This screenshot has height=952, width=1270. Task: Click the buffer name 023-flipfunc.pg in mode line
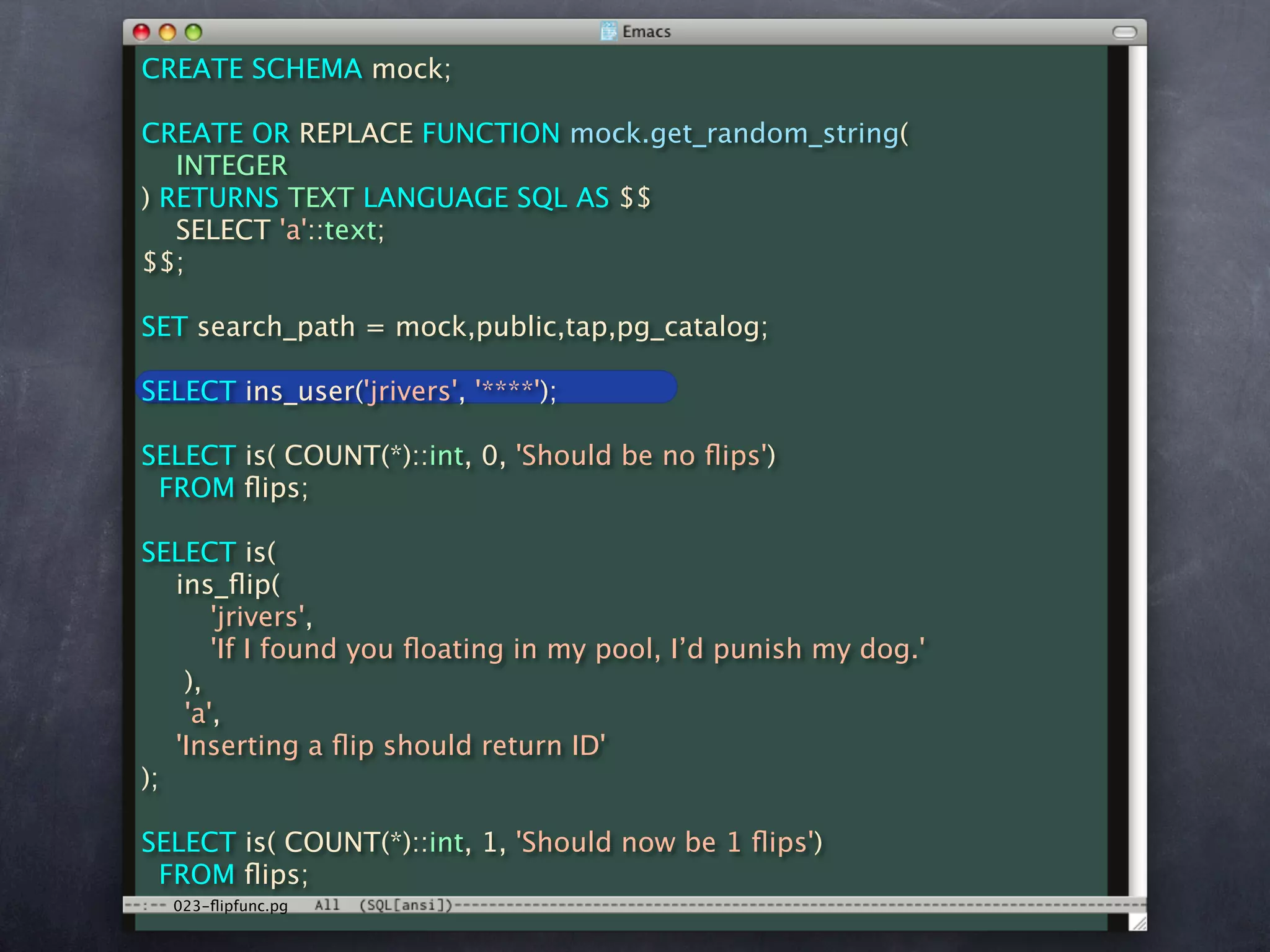point(231,906)
